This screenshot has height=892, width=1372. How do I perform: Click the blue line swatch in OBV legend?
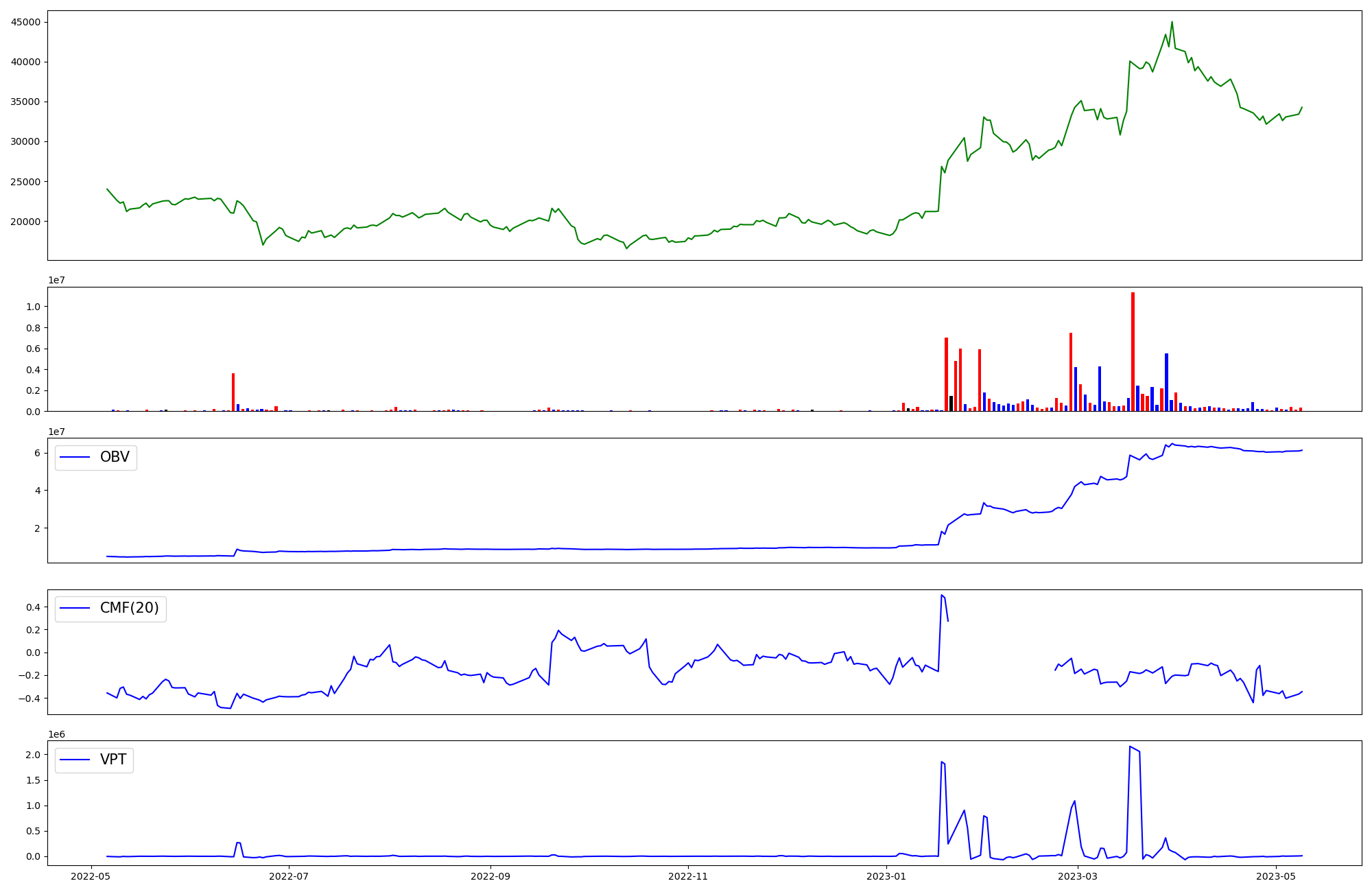[x=75, y=457]
